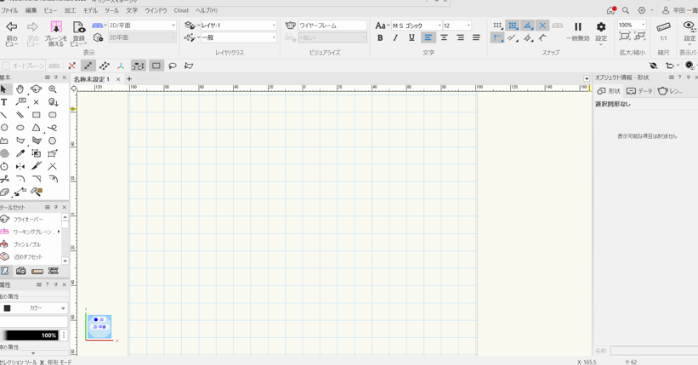This screenshot has width=698, height=365.
Task: Expand the ワーキングプレーン submenu arrow
Action: pos(58,231)
